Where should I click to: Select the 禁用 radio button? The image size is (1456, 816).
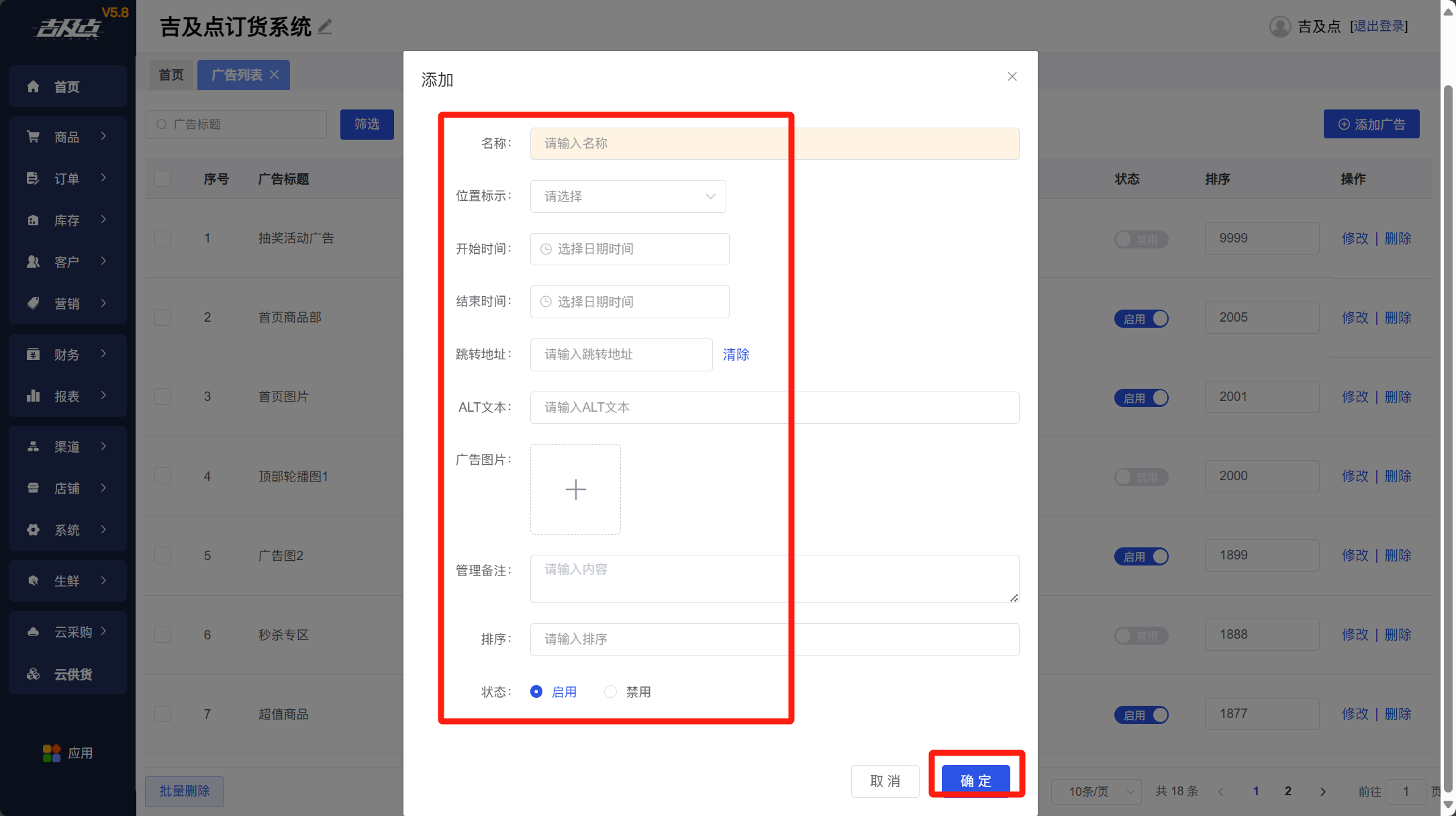[610, 692]
